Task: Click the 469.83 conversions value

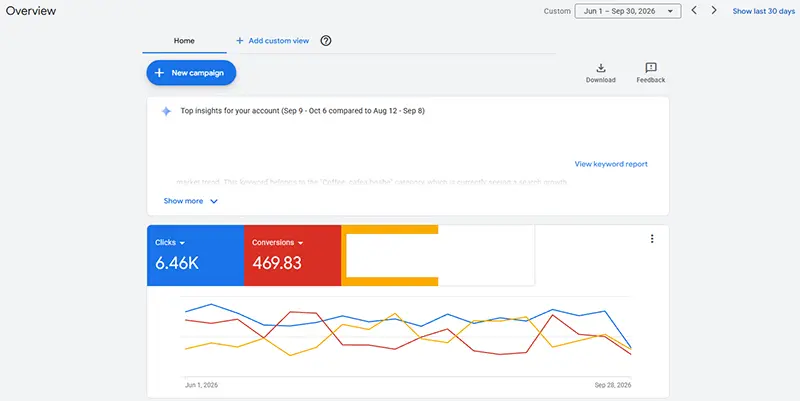Action: (277, 263)
